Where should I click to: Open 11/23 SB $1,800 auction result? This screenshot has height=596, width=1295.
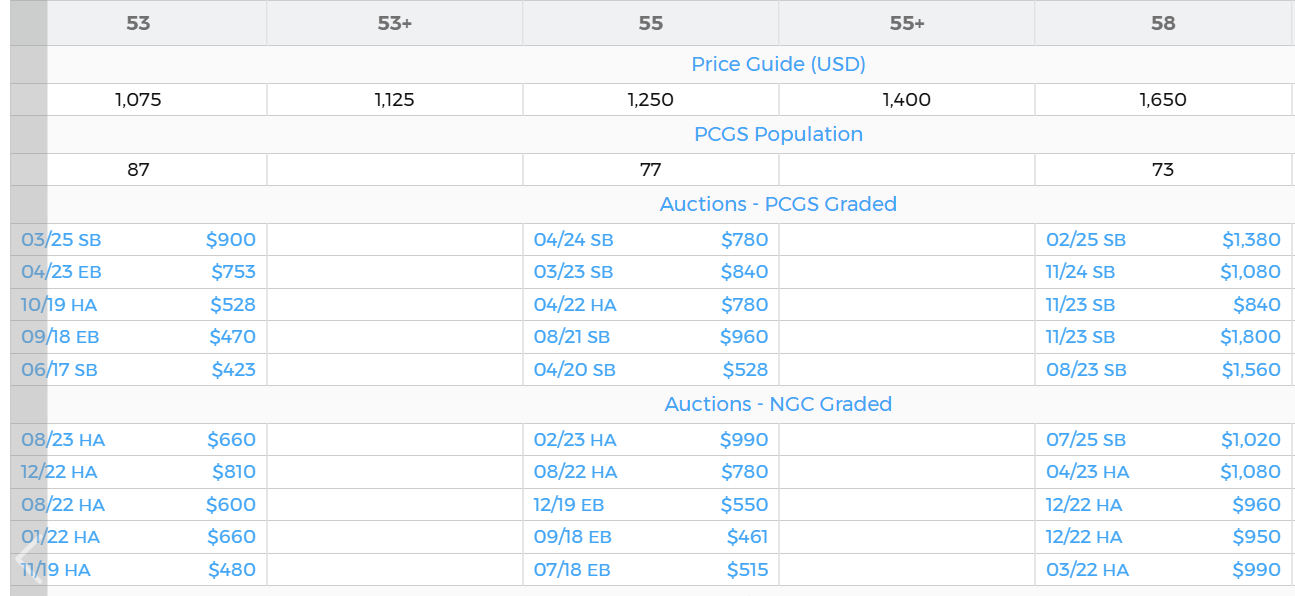1162,337
